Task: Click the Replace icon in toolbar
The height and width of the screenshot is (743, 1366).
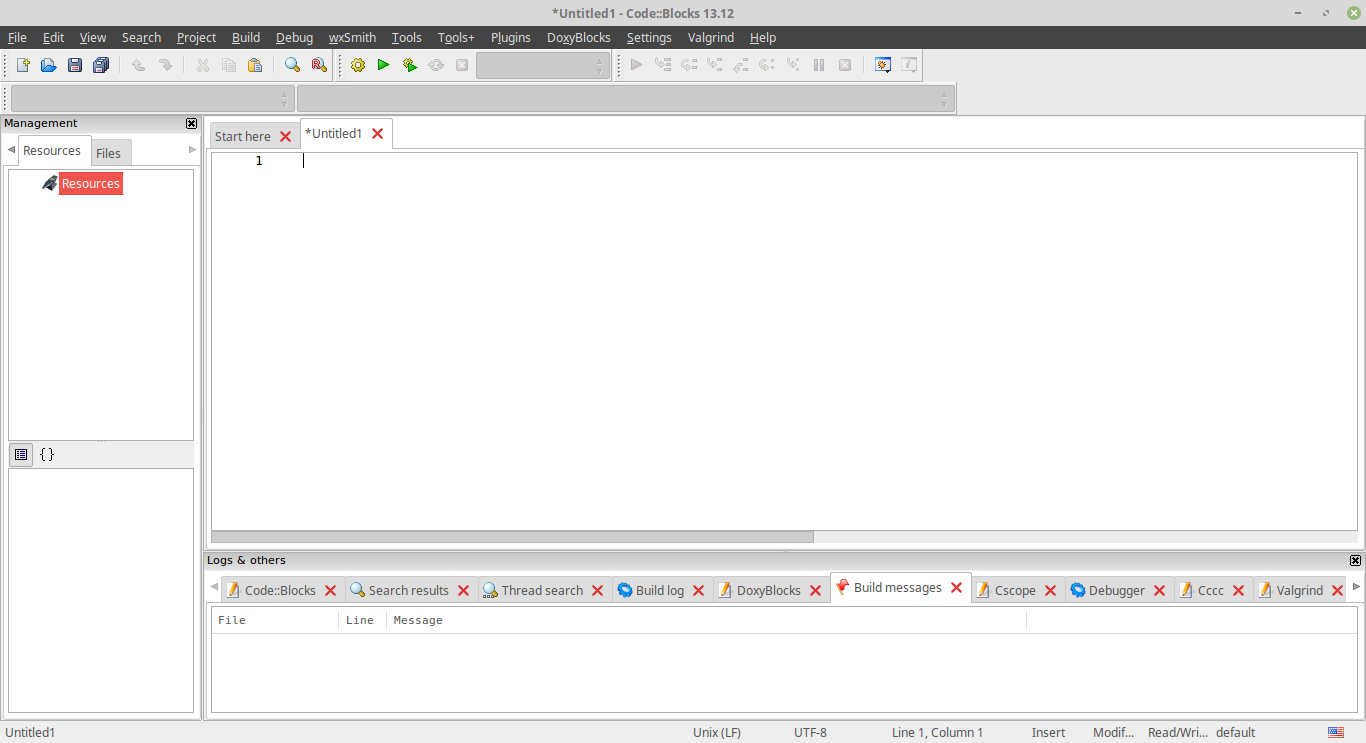Action: [319, 65]
